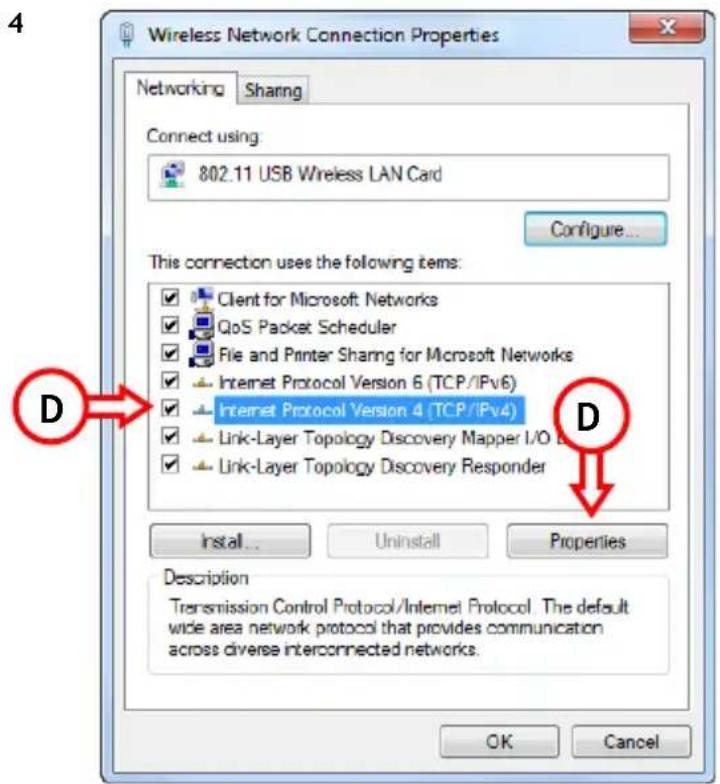Select Internet Protocol Version 4 list item
The height and width of the screenshot is (784, 720).
368,410
